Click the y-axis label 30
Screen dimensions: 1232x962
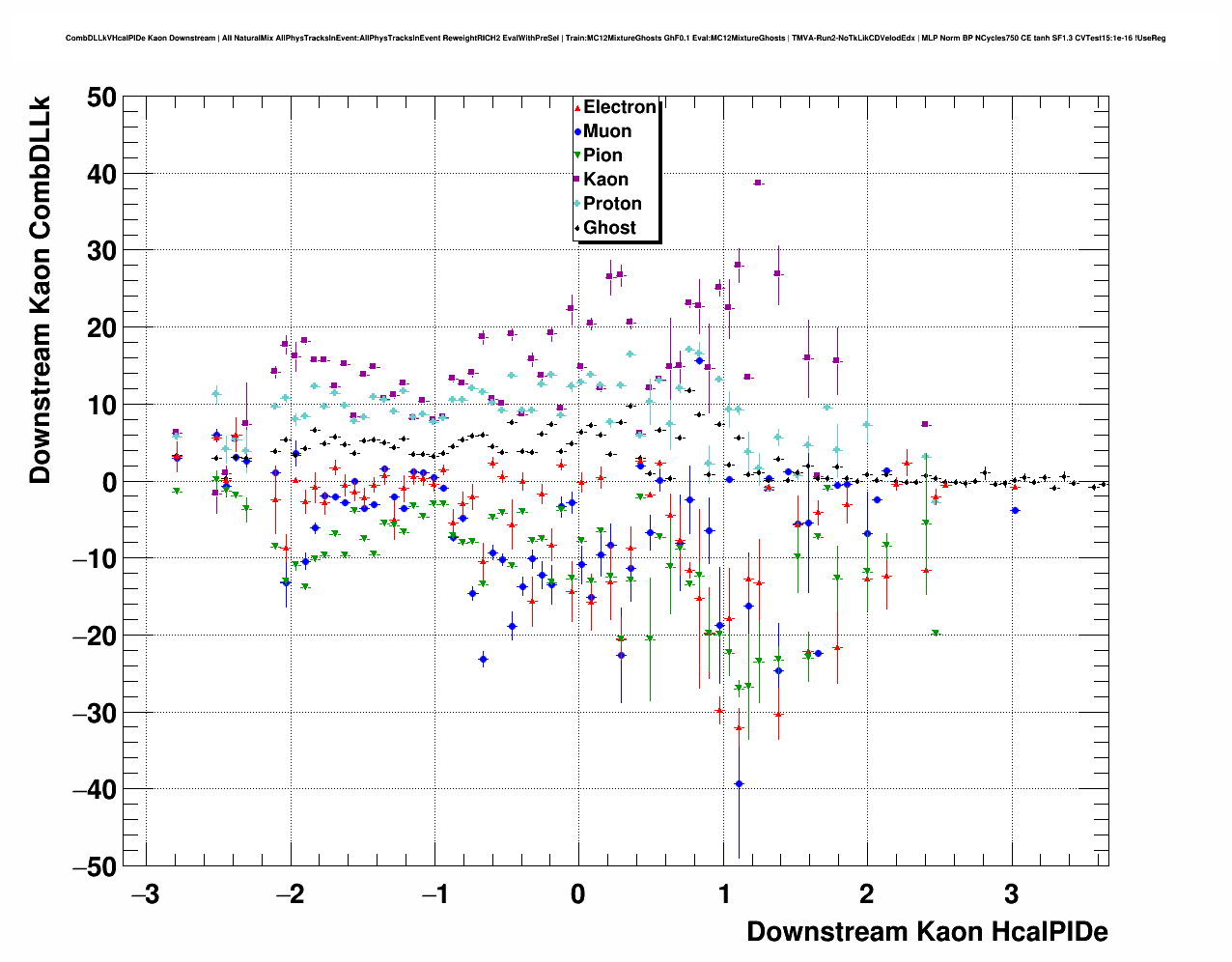pyautogui.click(x=100, y=251)
